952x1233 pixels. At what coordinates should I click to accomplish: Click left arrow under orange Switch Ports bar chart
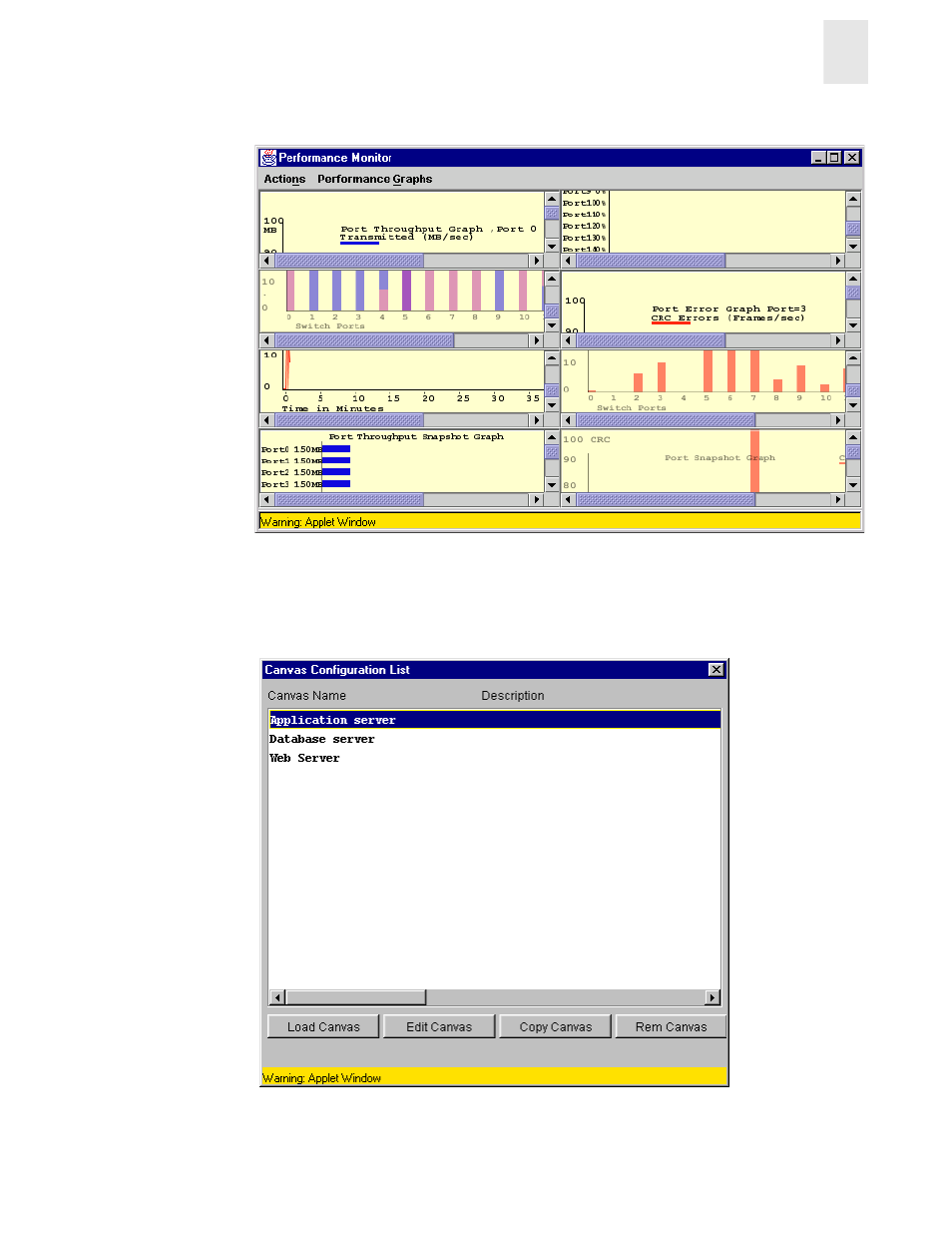(x=569, y=420)
